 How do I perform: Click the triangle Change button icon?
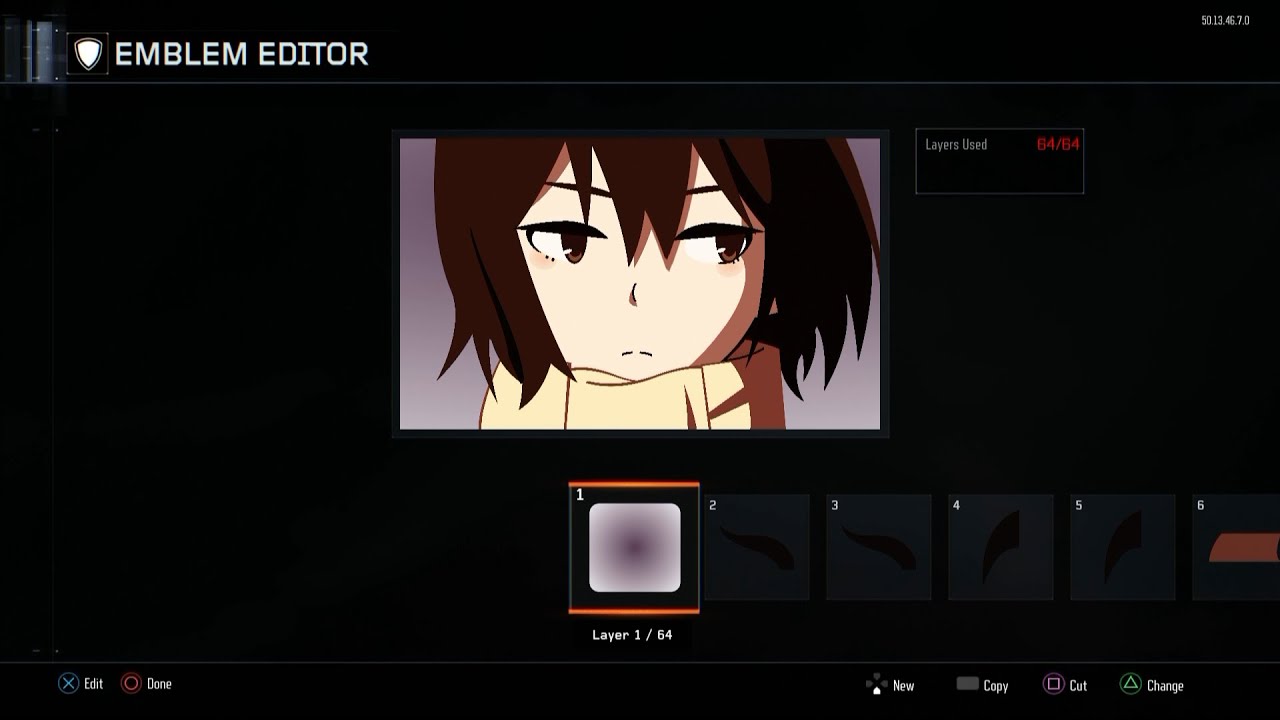(x=1130, y=685)
